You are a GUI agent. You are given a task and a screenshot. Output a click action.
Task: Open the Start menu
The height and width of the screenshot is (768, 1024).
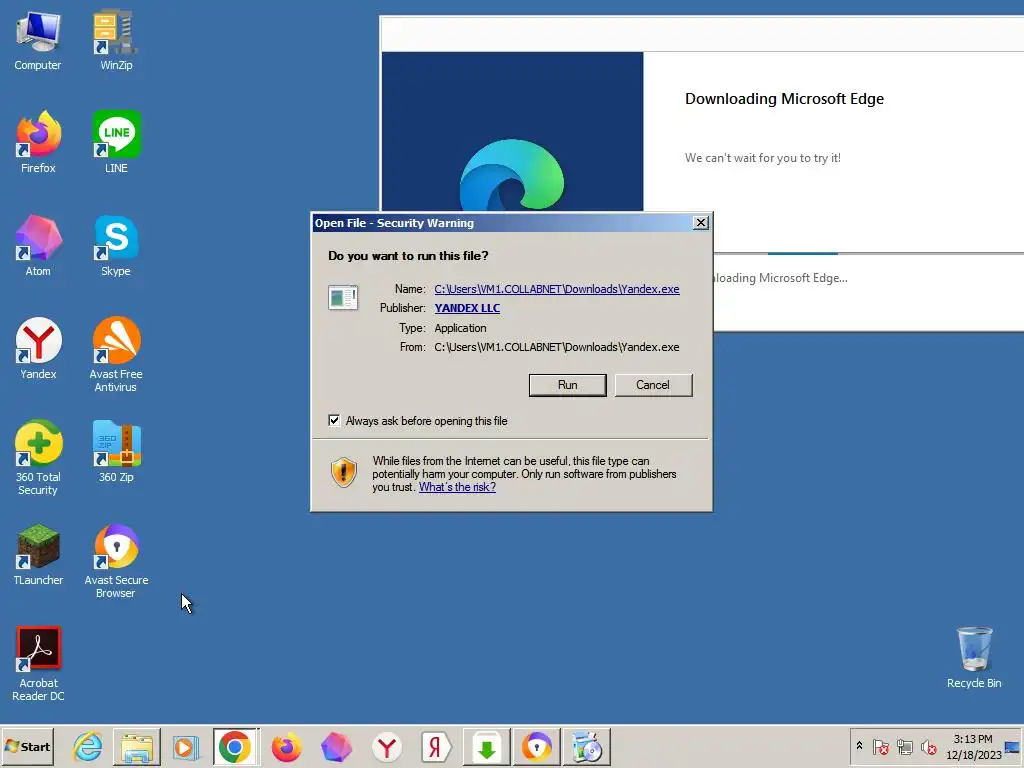27,746
